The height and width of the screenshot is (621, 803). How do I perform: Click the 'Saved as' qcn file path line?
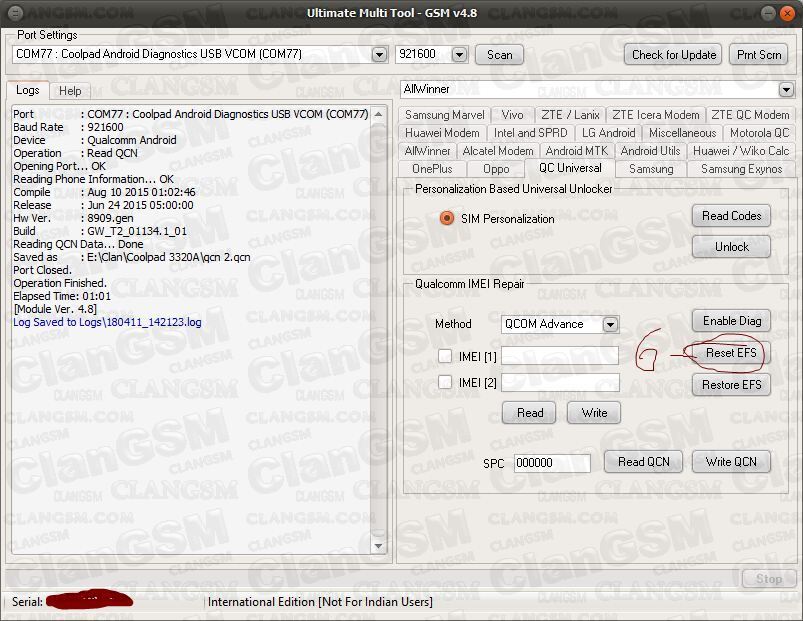(x=132, y=257)
